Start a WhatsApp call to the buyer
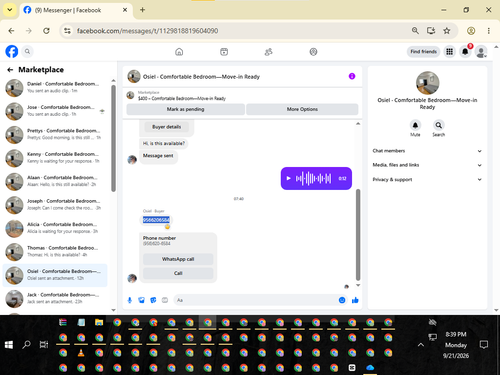 [178, 259]
